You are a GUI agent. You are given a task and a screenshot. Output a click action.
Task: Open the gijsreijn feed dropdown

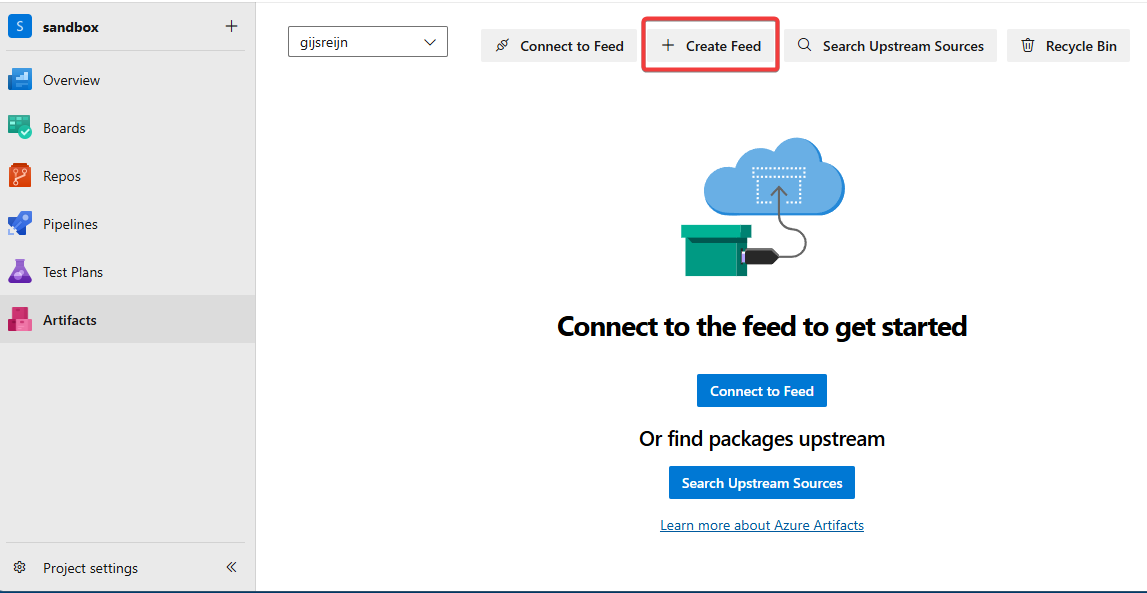click(367, 42)
